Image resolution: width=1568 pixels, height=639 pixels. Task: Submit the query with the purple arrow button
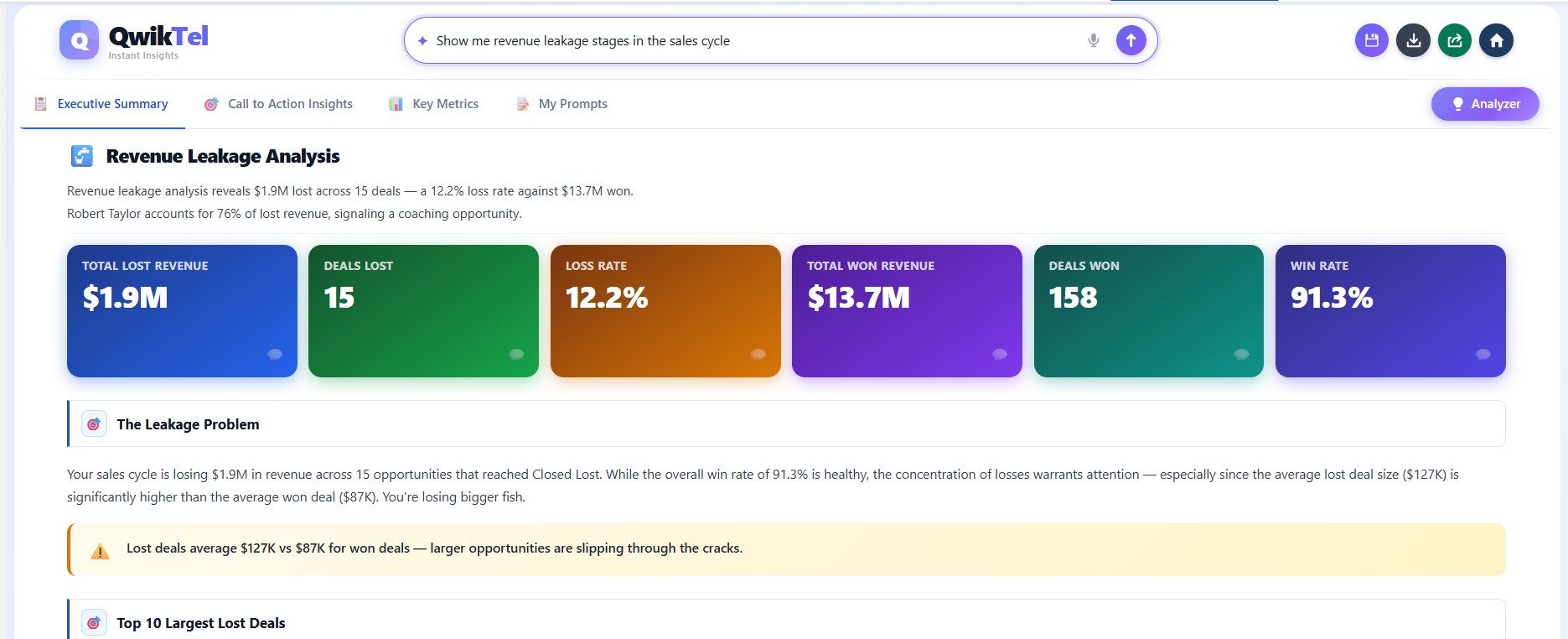pos(1131,40)
